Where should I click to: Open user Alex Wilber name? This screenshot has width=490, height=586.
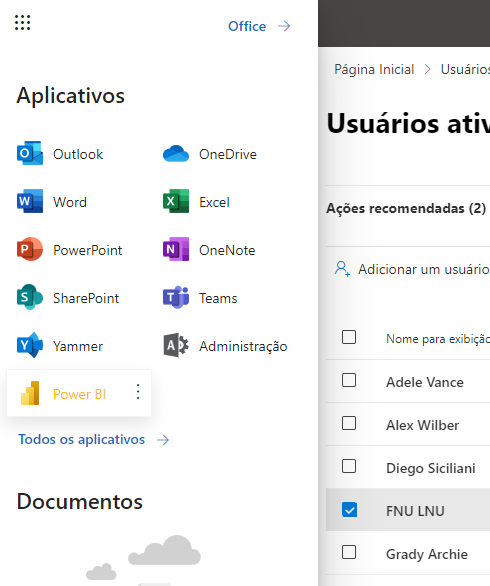tap(422, 425)
